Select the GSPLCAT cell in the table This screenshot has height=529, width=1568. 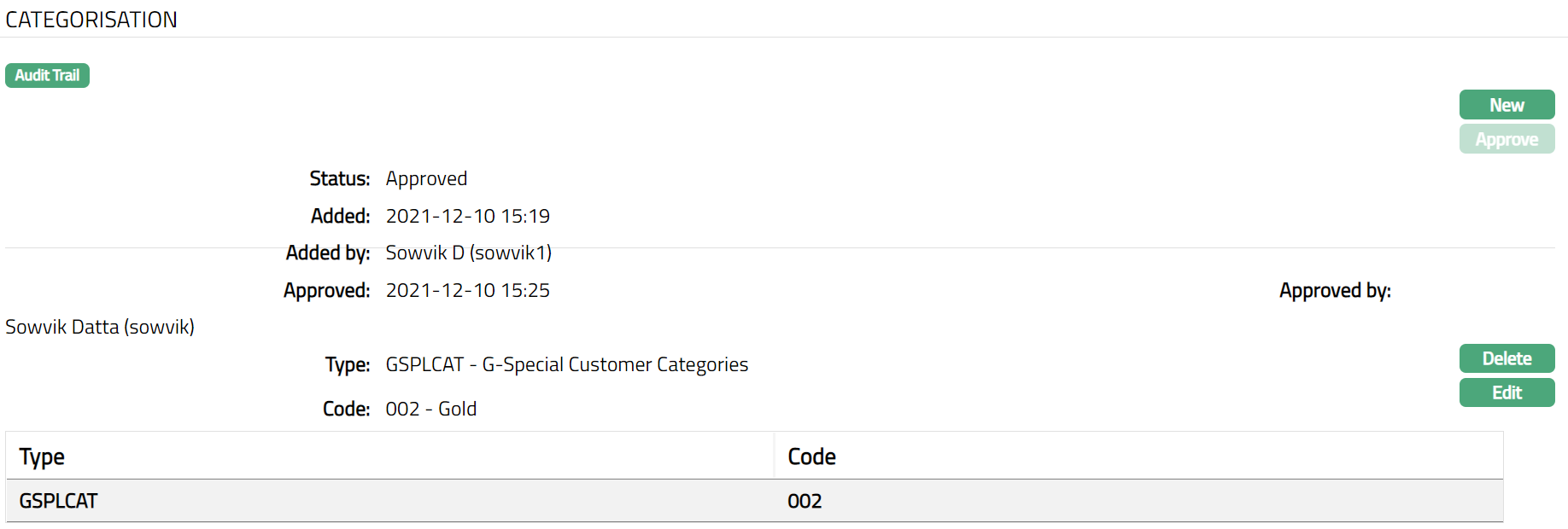pyautogui.click(x=59, y=501)
